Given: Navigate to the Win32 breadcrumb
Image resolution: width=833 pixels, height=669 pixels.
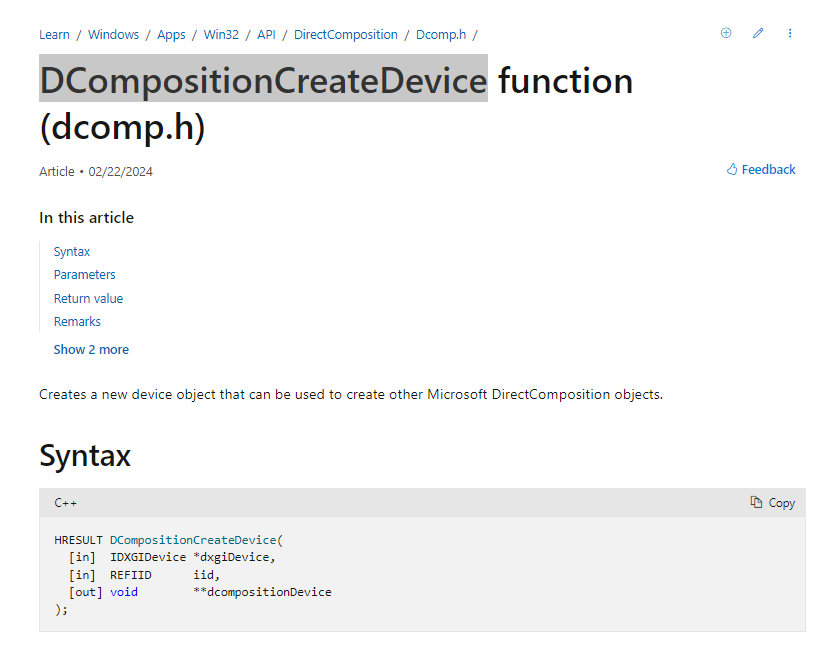Looking at the screenshot, I should coord(221,35).
